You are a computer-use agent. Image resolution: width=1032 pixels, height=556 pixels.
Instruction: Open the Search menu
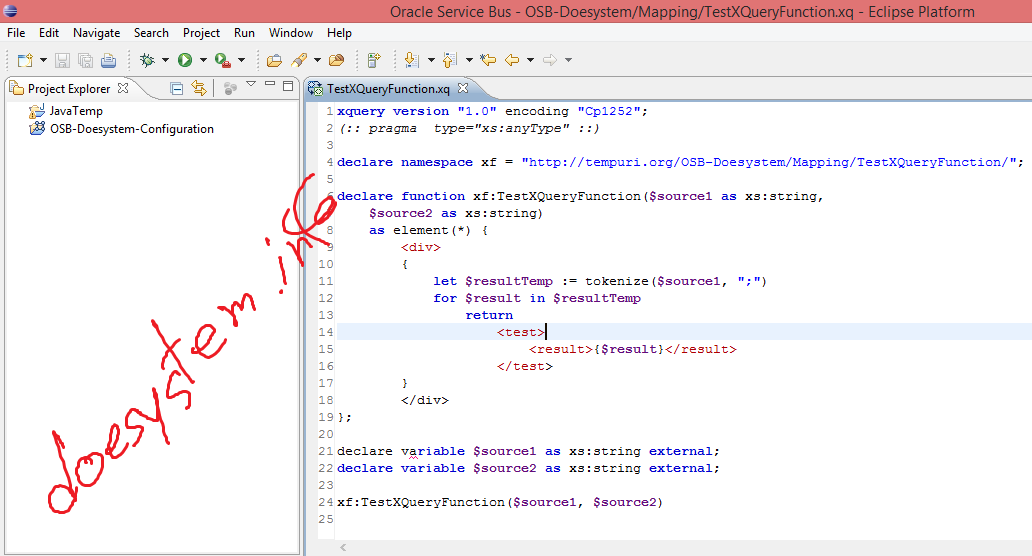(x=151, y=33)
